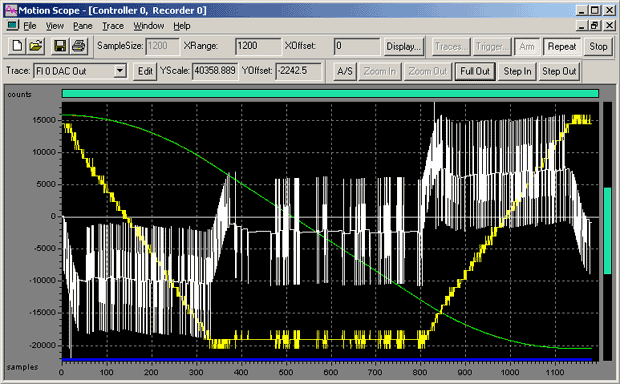Viewport: 620px width, 384px height.
Task: Click the disabled Trigger... button
Action: pos(492,47)
